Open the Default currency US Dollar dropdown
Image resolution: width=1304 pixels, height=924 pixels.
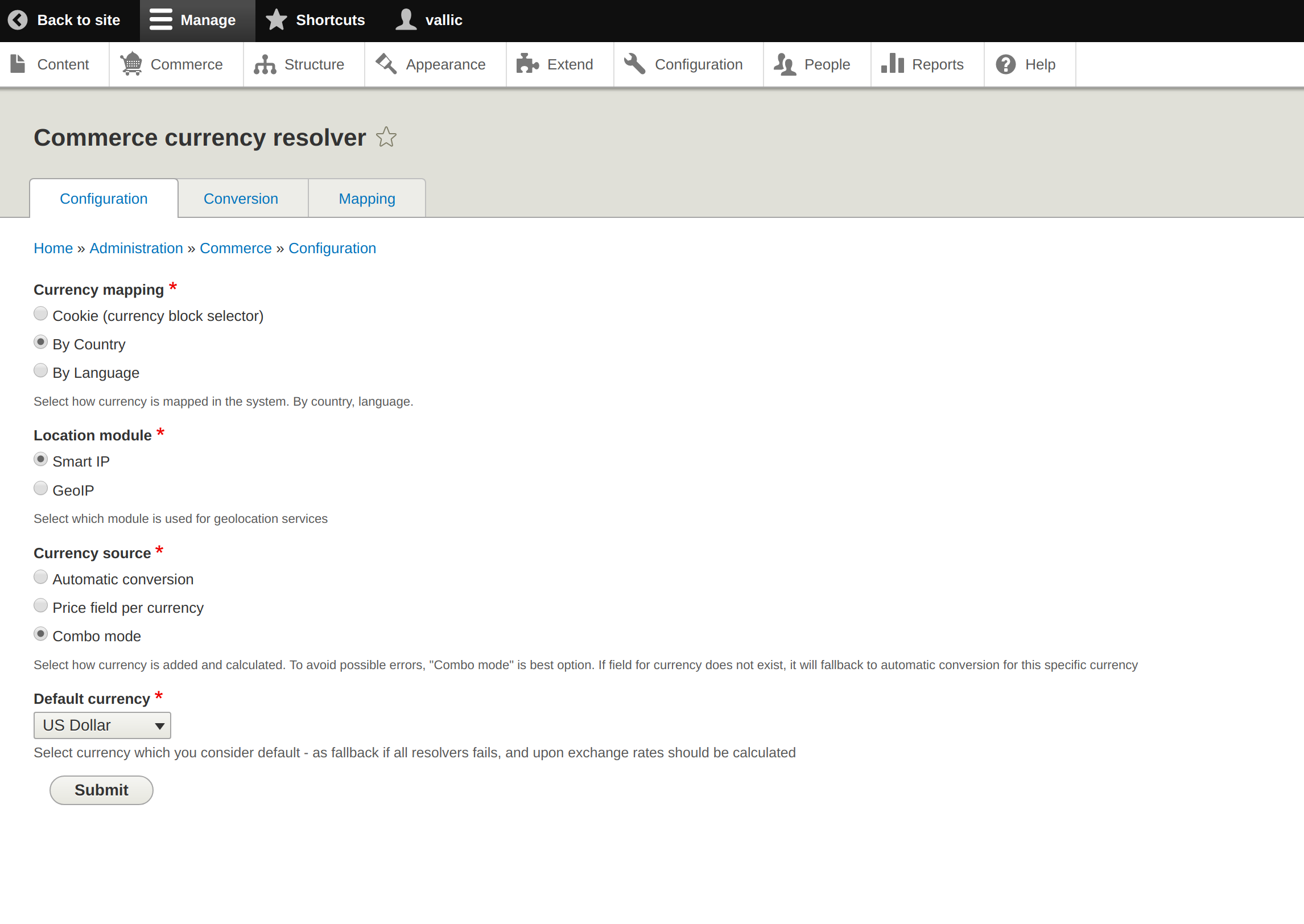[x=102, y=725]
